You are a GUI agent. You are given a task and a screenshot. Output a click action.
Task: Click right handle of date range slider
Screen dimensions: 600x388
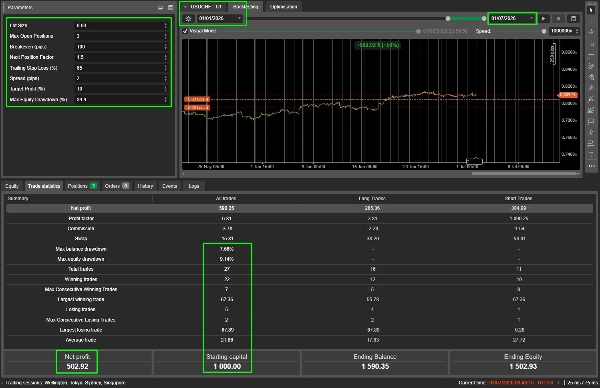pyautogui.click(x=484, y=18)
